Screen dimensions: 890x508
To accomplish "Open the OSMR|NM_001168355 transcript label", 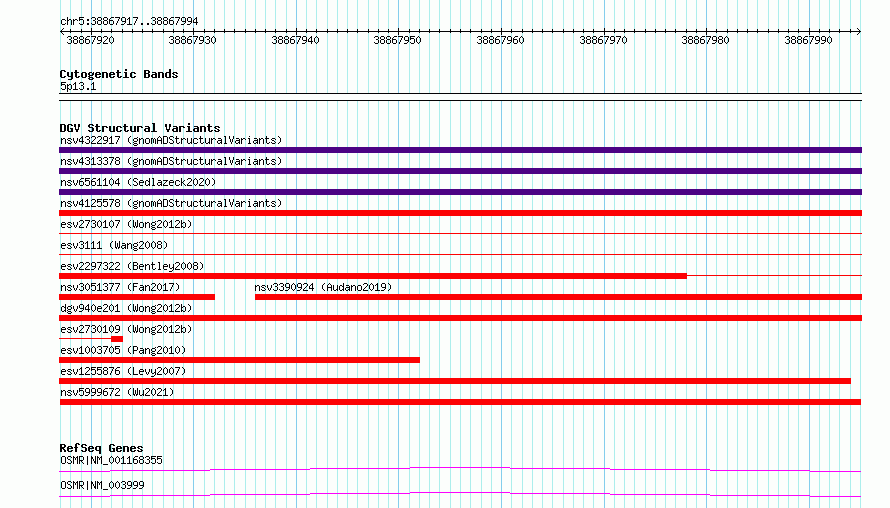I will (x=111, y=460).
